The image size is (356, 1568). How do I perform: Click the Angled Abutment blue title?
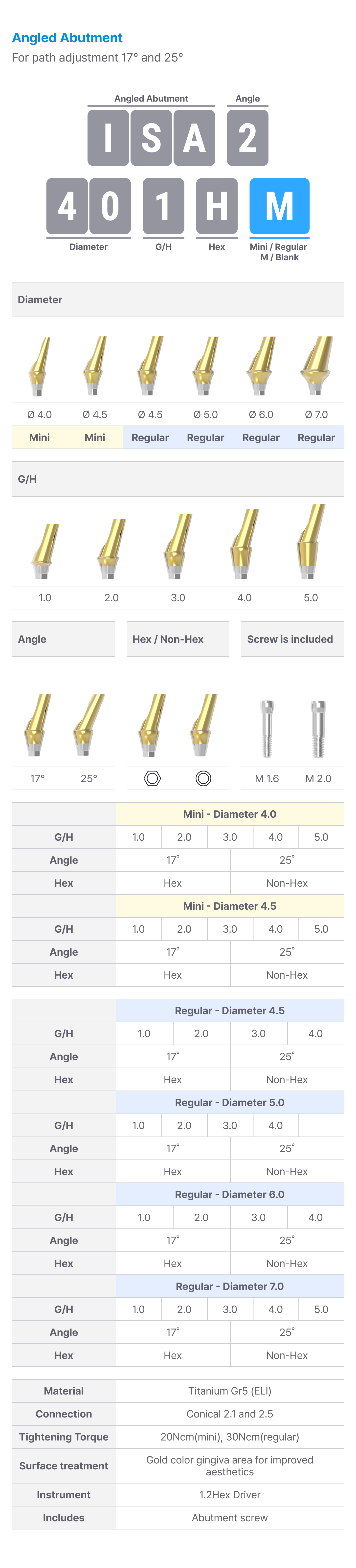[x=67, y=38]
